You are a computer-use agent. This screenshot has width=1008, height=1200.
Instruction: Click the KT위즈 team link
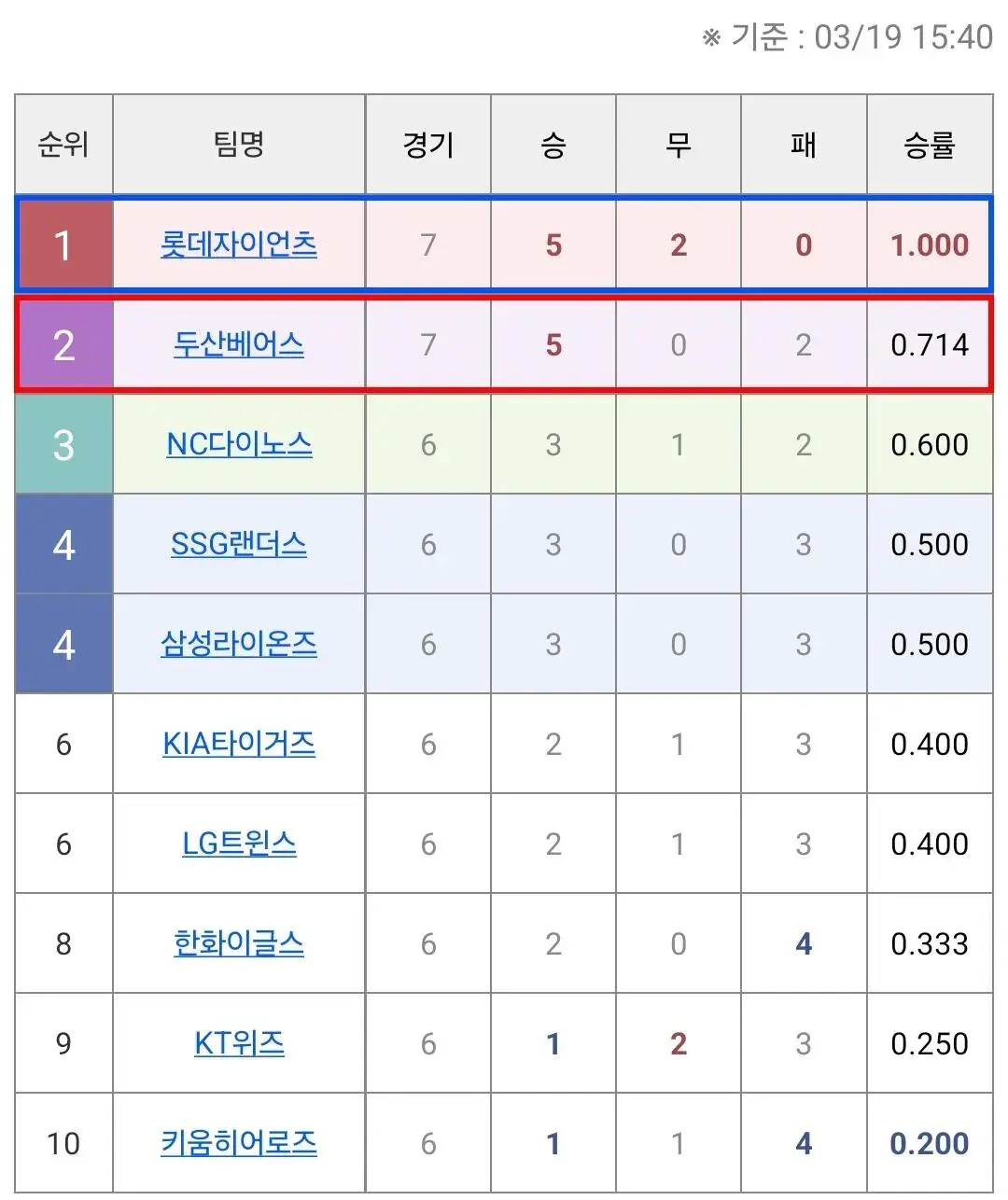point(238,1043)
